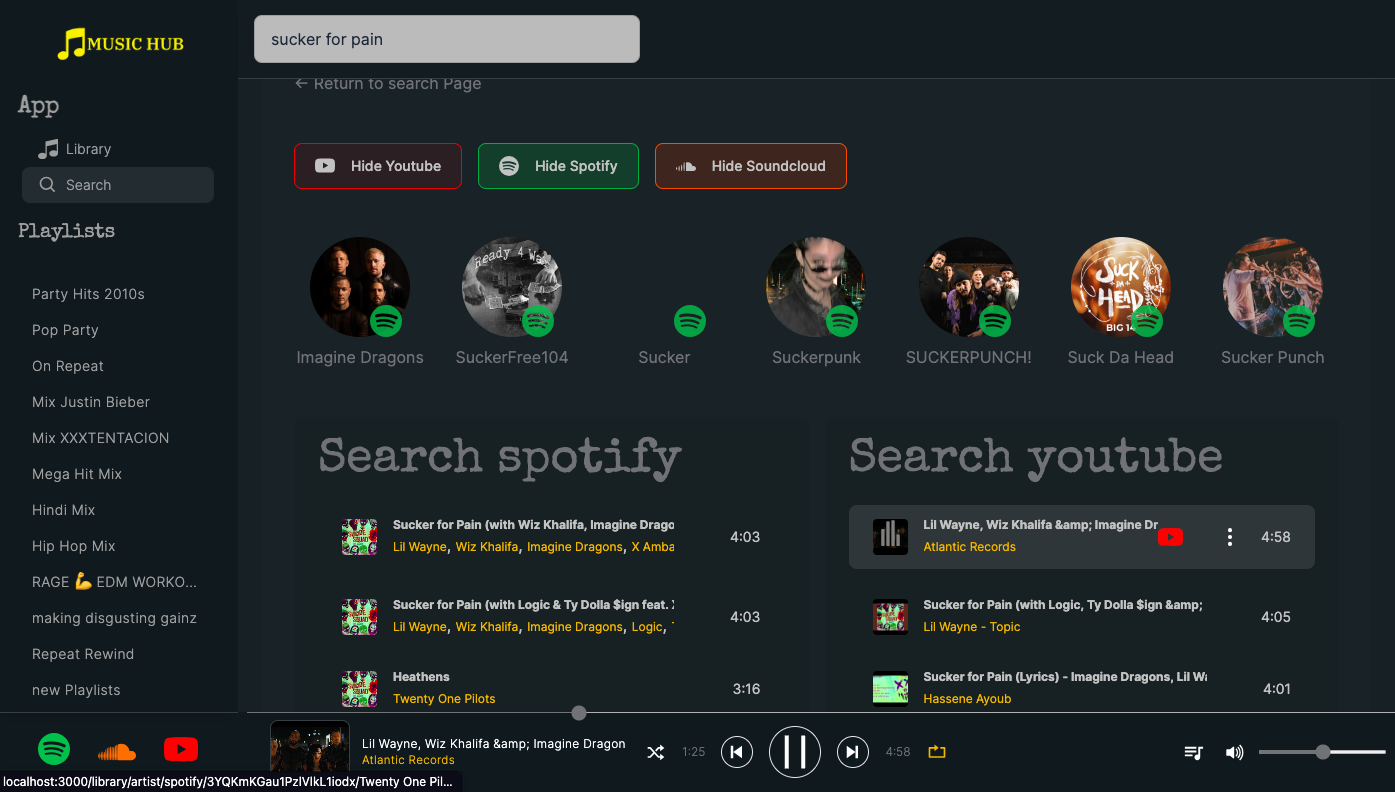Open Sucker Punch artist thumbnail

[1272, 287]
